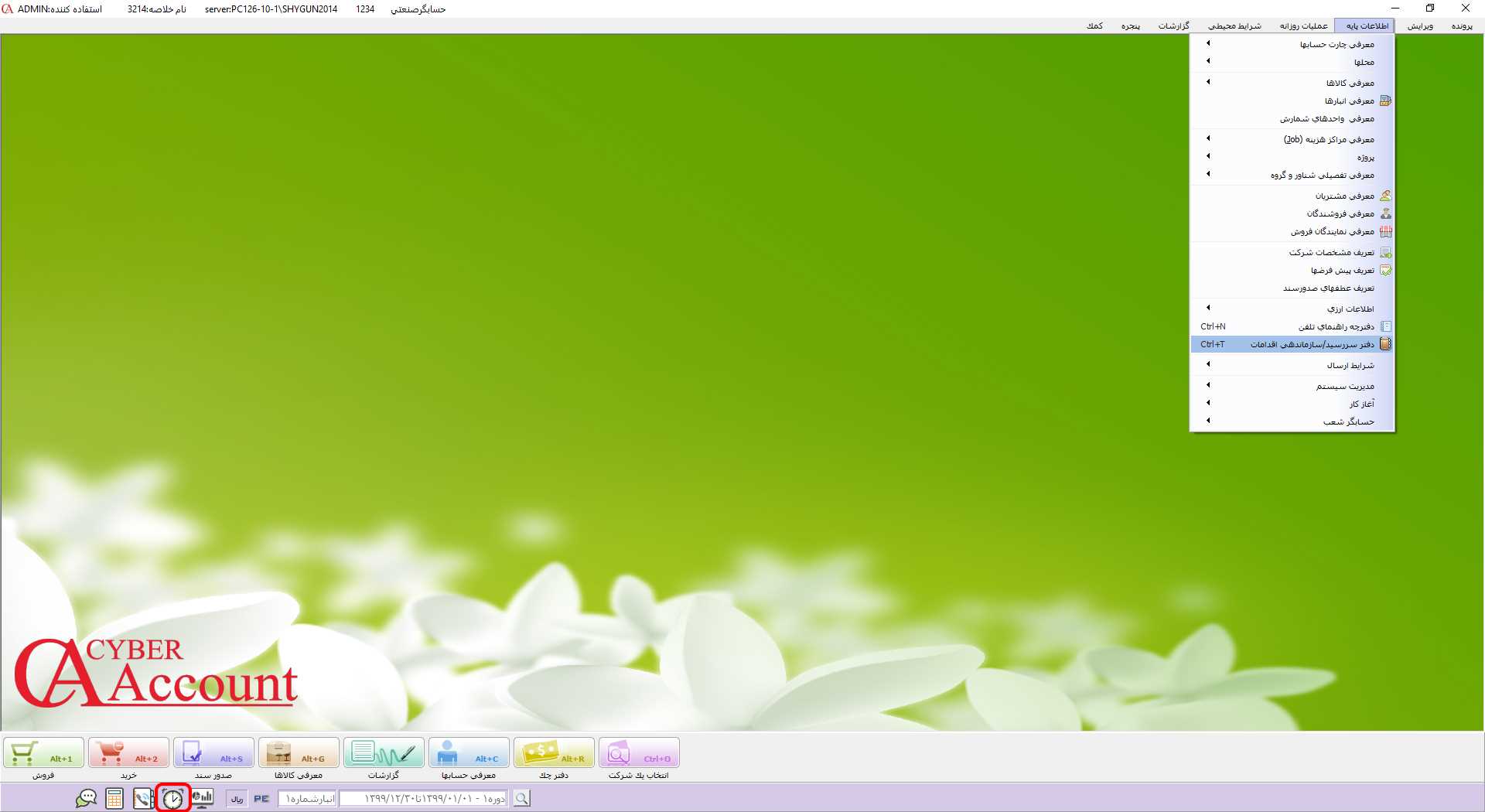Open دفتر چك checkbook shortcut

[554, 753]
